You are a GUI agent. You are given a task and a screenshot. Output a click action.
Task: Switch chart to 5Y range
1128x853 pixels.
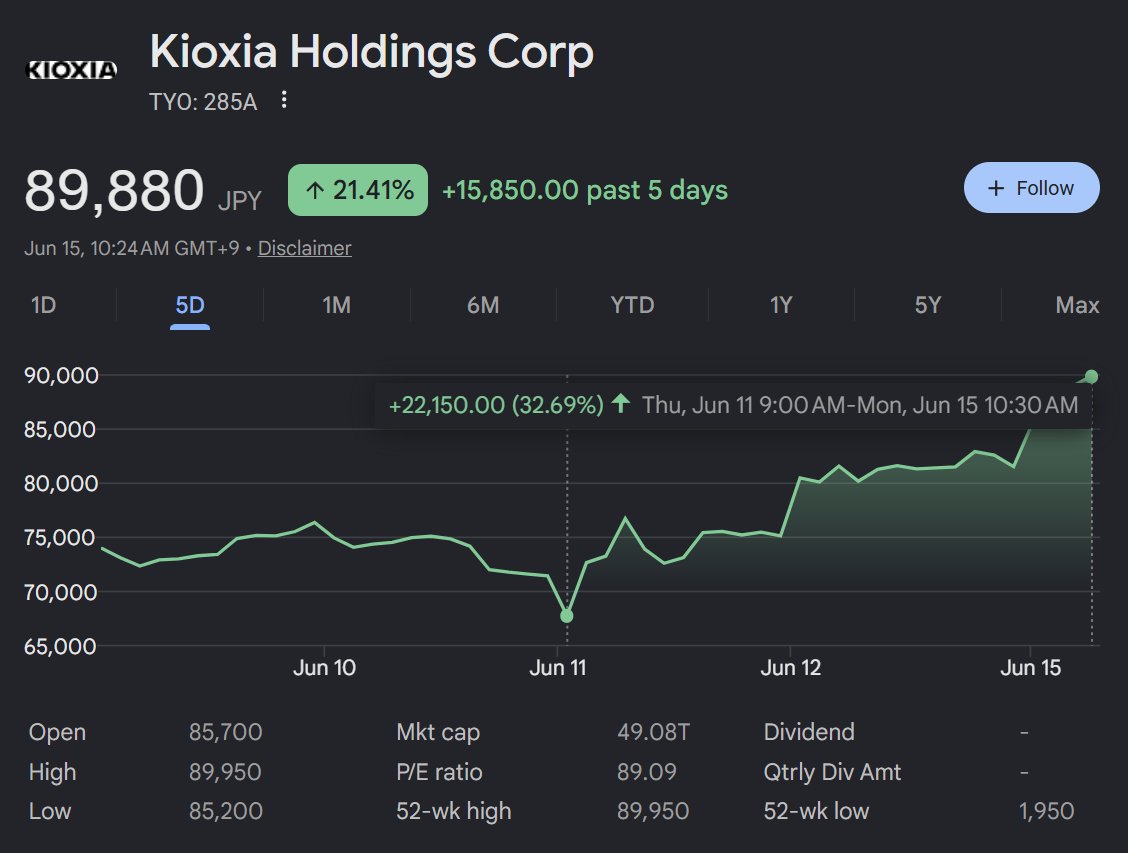(927, 305)
